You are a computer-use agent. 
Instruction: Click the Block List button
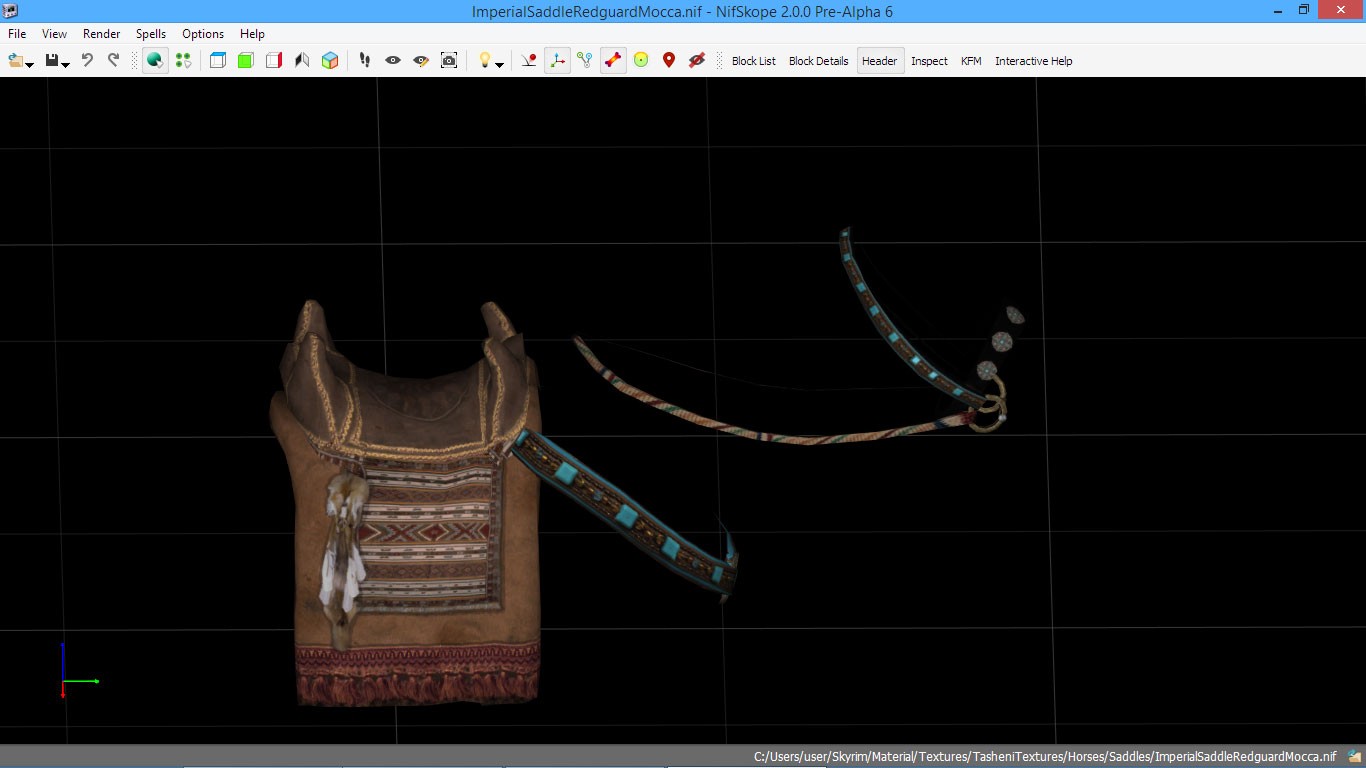coord(753,61)
